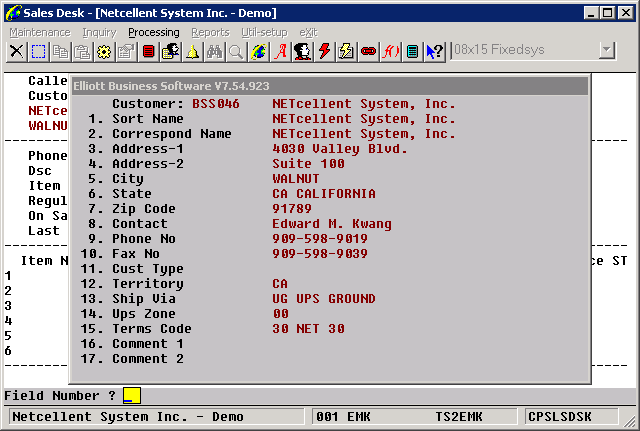Click the 001 EMK status bar entry

[343, 417]
